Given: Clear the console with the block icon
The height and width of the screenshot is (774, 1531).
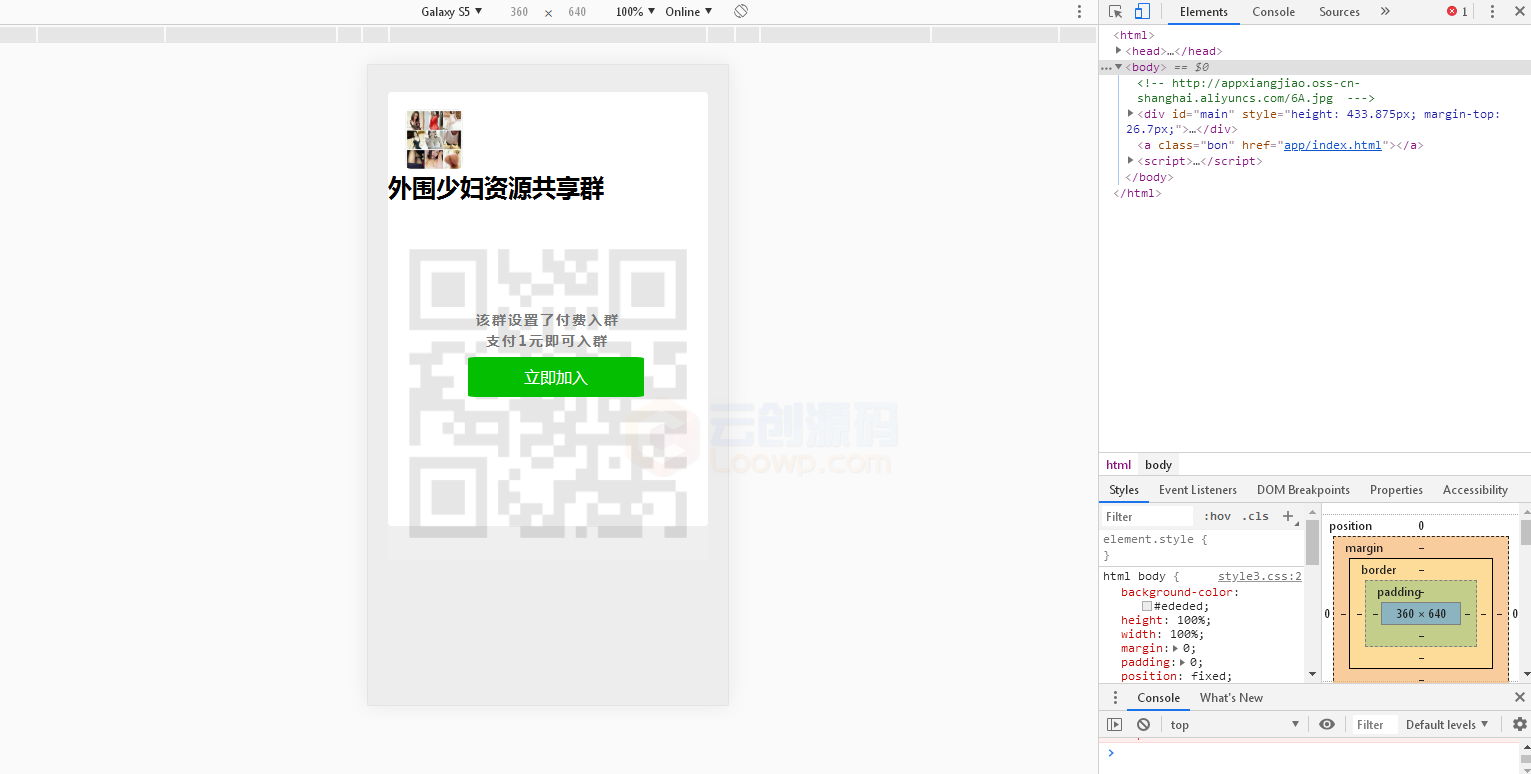Looking at the screenshot, I should 1143,725.
